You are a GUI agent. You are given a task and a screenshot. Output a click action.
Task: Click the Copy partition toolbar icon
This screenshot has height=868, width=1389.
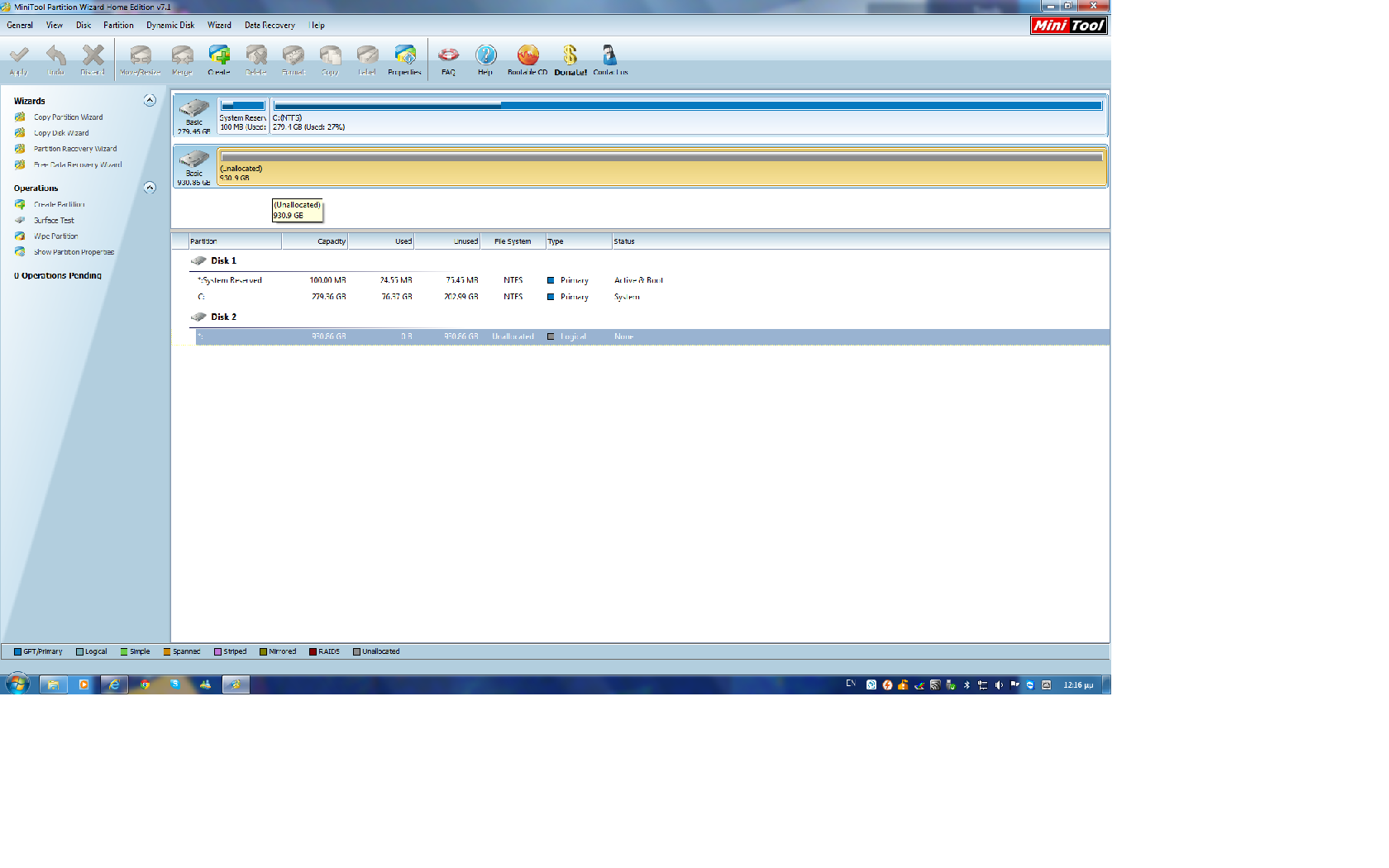click(x=330, y=60)
